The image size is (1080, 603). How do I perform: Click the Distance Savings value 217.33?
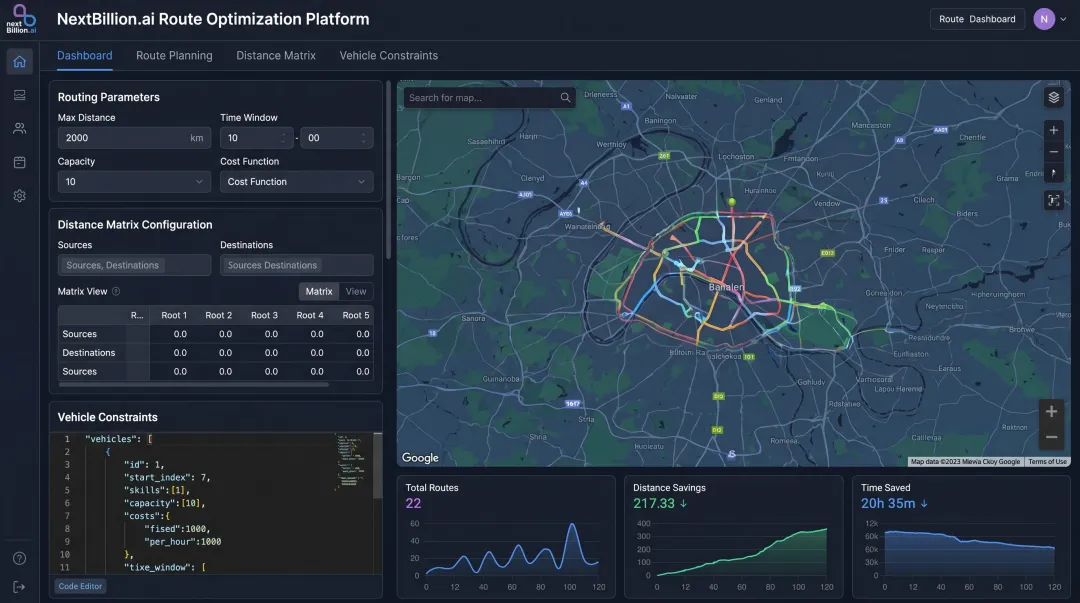pyautogui.click(x=654, y=504)
